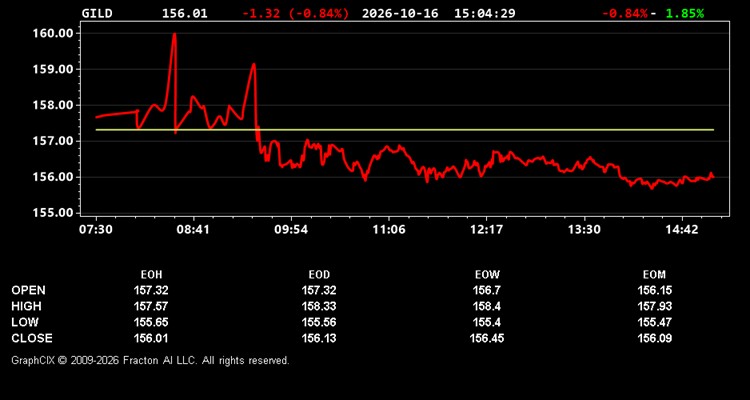
Task: Click the 160.00 y-axis label
Action: click(x=52, y=33)
